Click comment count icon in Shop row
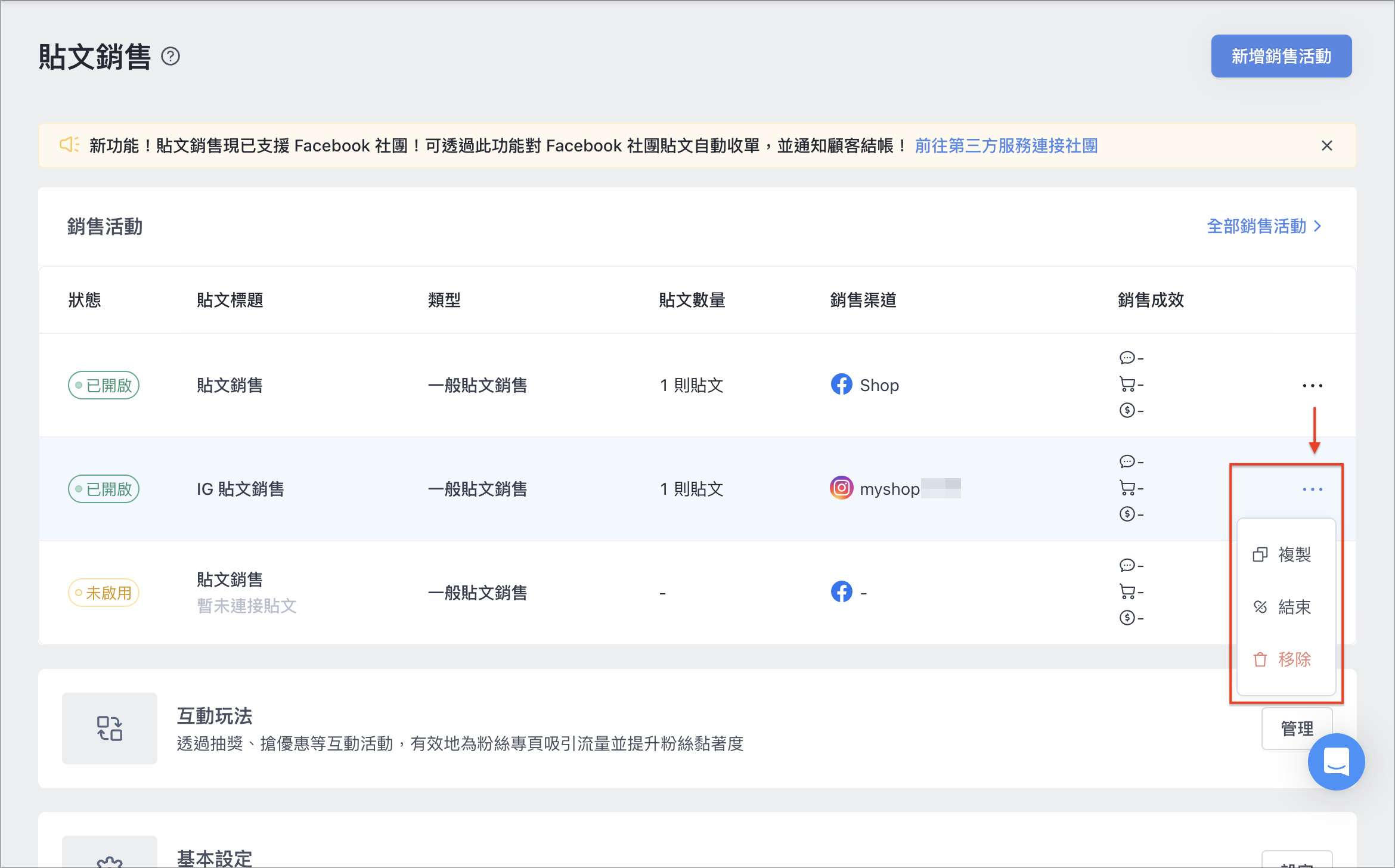This screenshot has width=1395, height=868. [x=1127, y=358]
